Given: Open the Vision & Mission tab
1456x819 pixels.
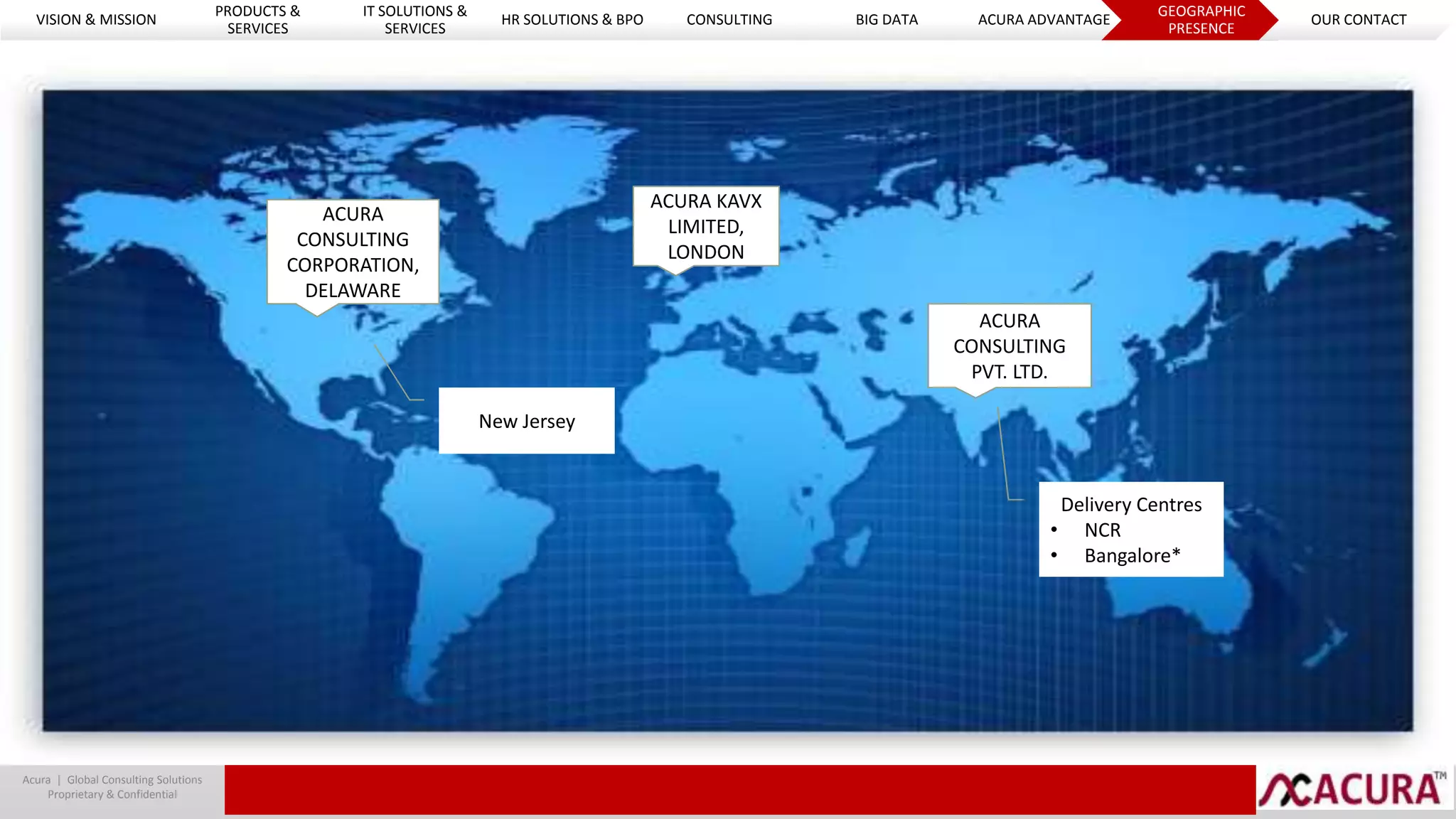Looking at the screenshot, I should (x=96, y=20).
